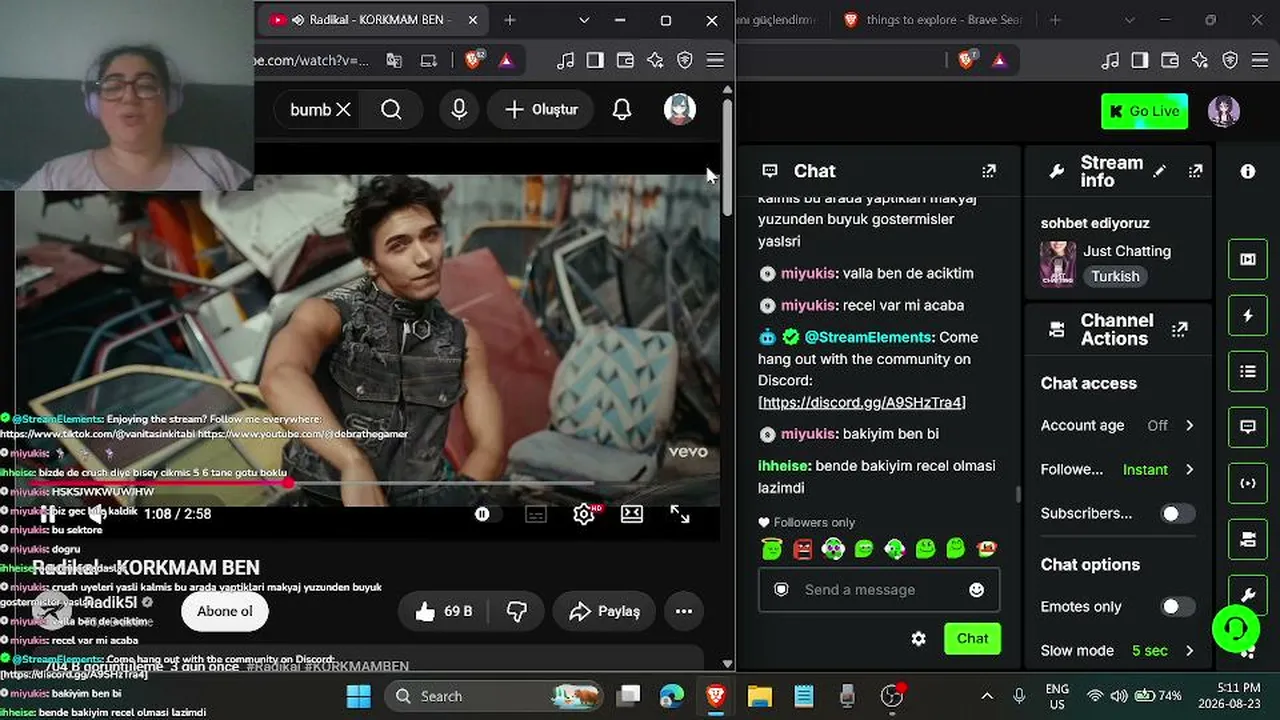The height and width of the screenshot is (720, 1280).
Task: Open the tab list dropdown in the Kick window
Action: click(x=1129, y=20)
